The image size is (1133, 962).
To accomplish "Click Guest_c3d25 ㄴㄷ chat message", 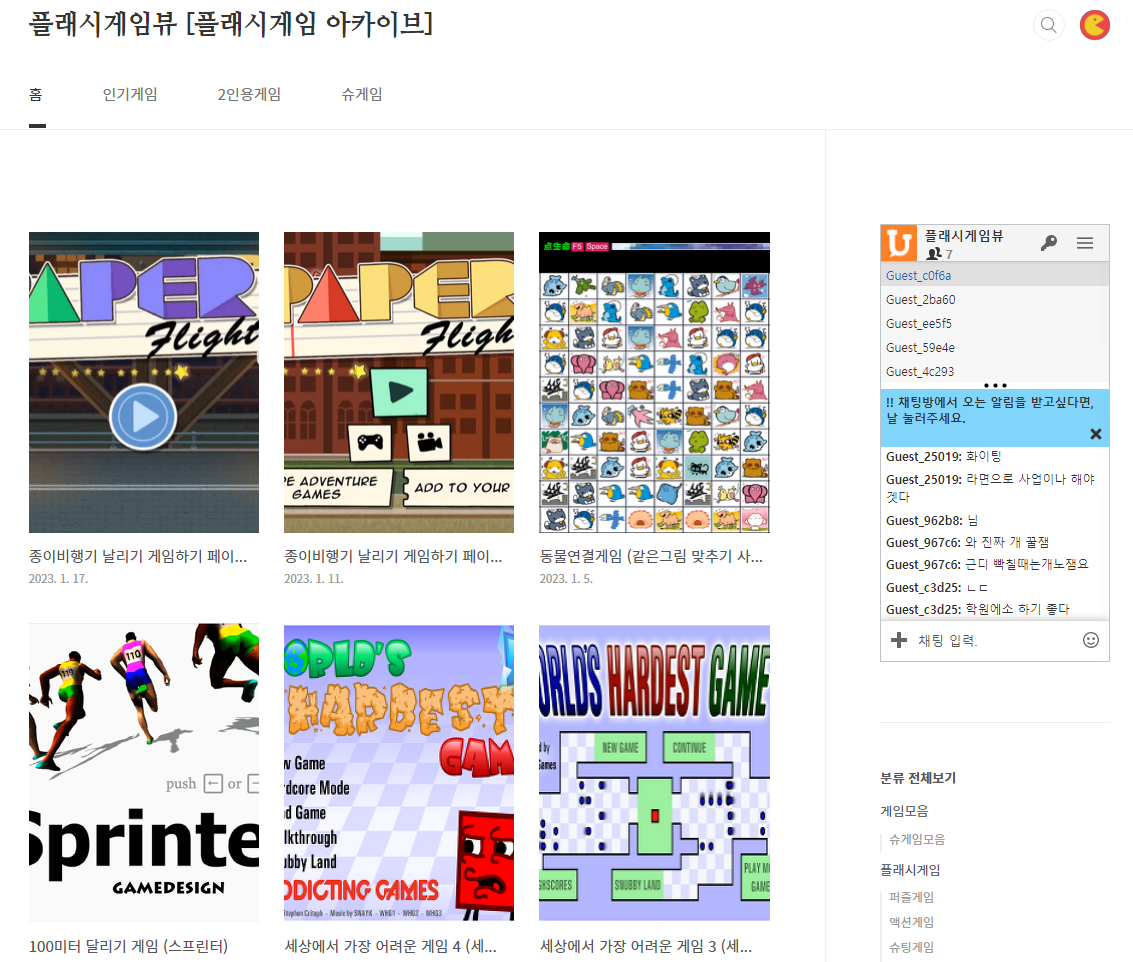I will pyautogui.click(x=937, y=588).
